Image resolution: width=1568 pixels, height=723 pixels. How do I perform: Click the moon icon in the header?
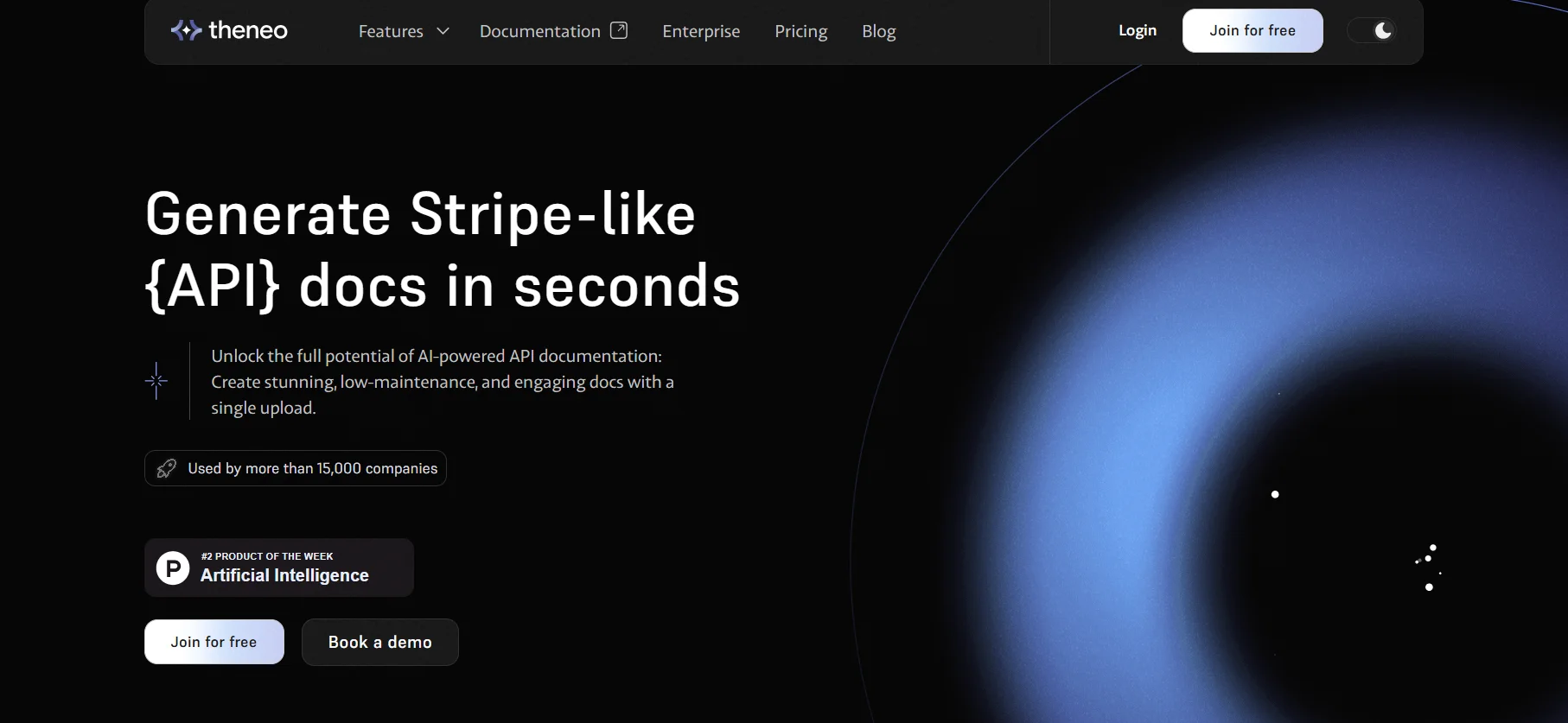click(x=1383, y=31)
